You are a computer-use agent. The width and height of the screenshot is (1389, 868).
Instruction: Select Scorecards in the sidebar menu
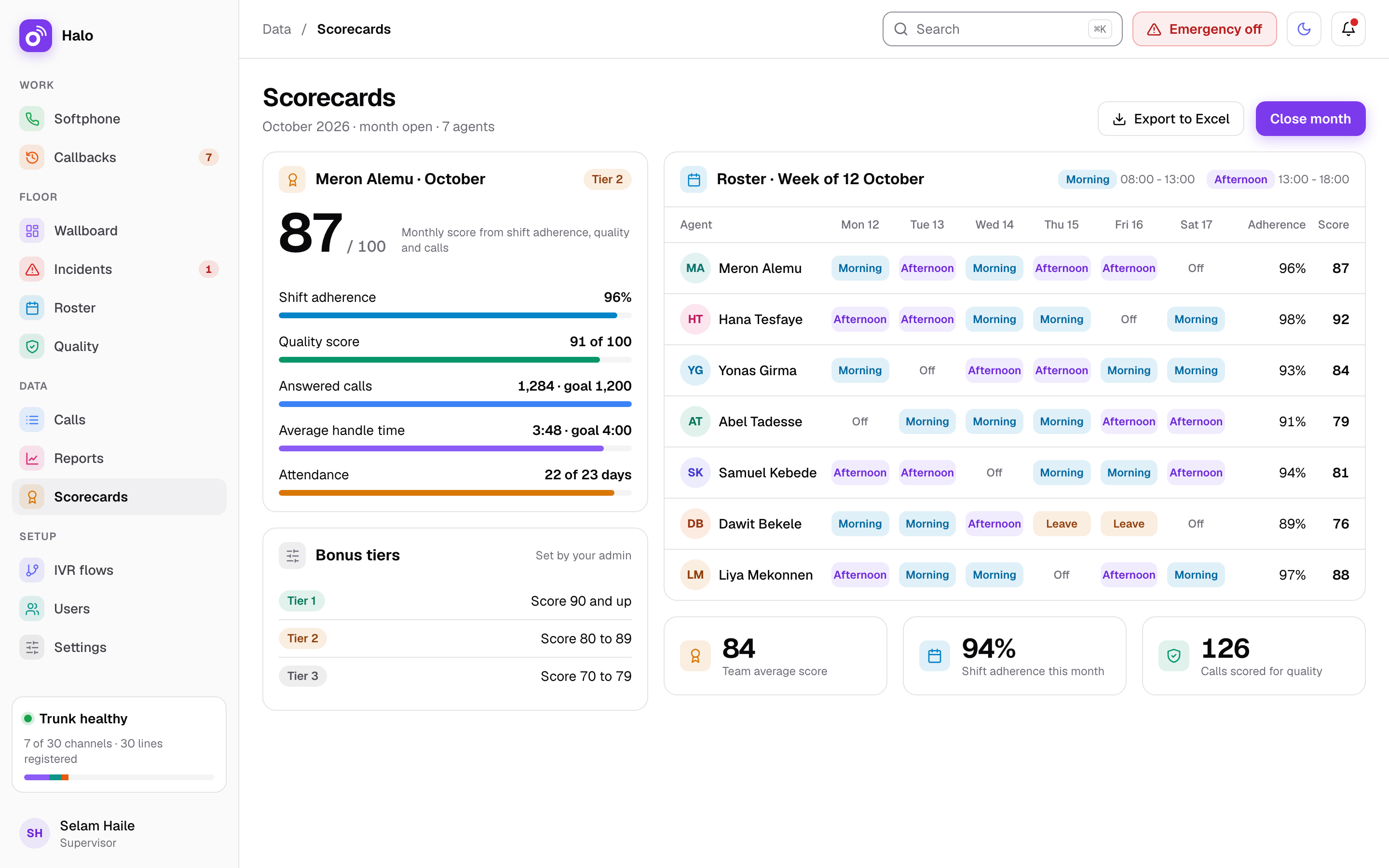click(x=119, y=497)
